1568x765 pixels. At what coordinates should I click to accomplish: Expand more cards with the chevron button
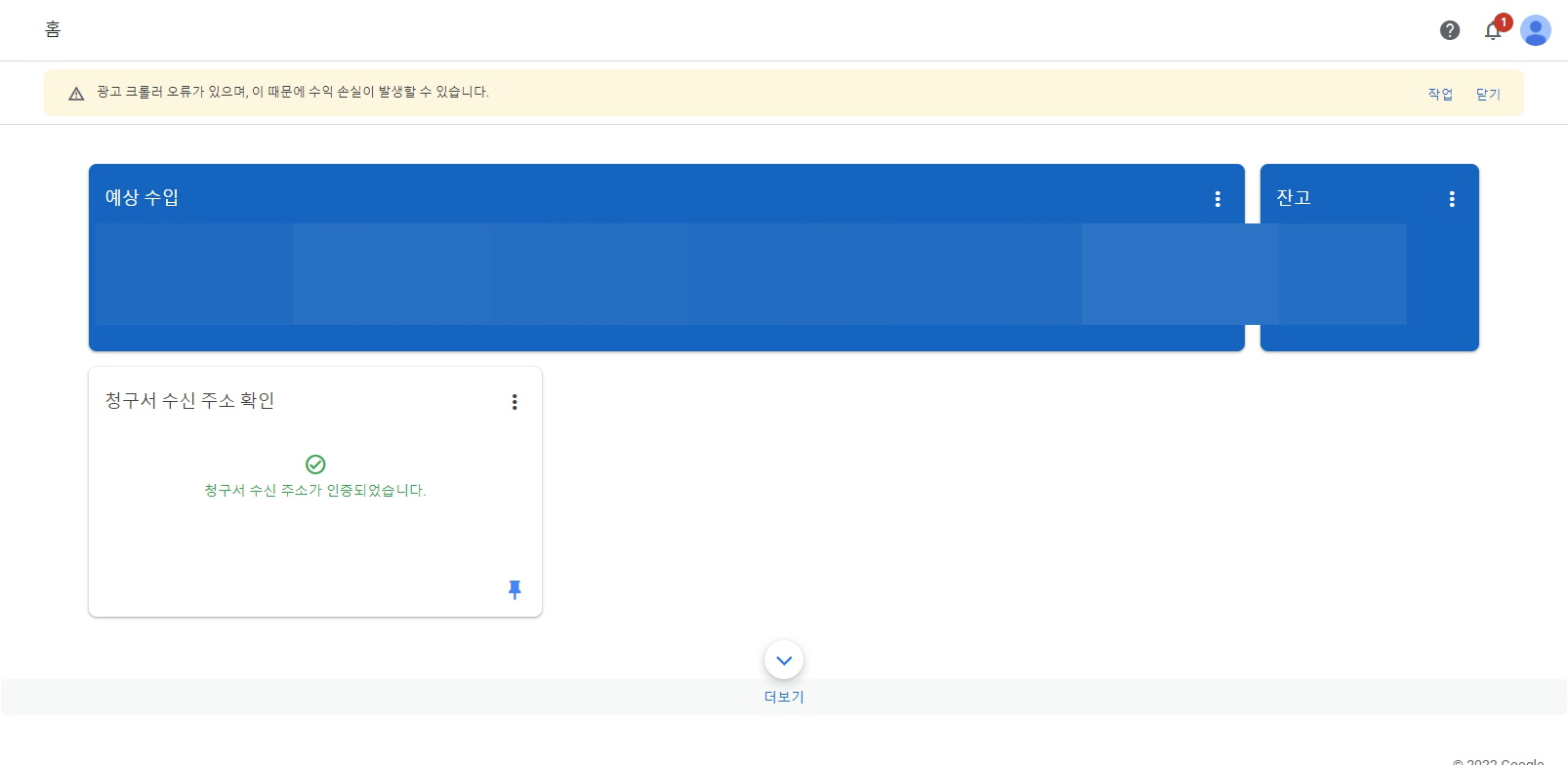784,661
